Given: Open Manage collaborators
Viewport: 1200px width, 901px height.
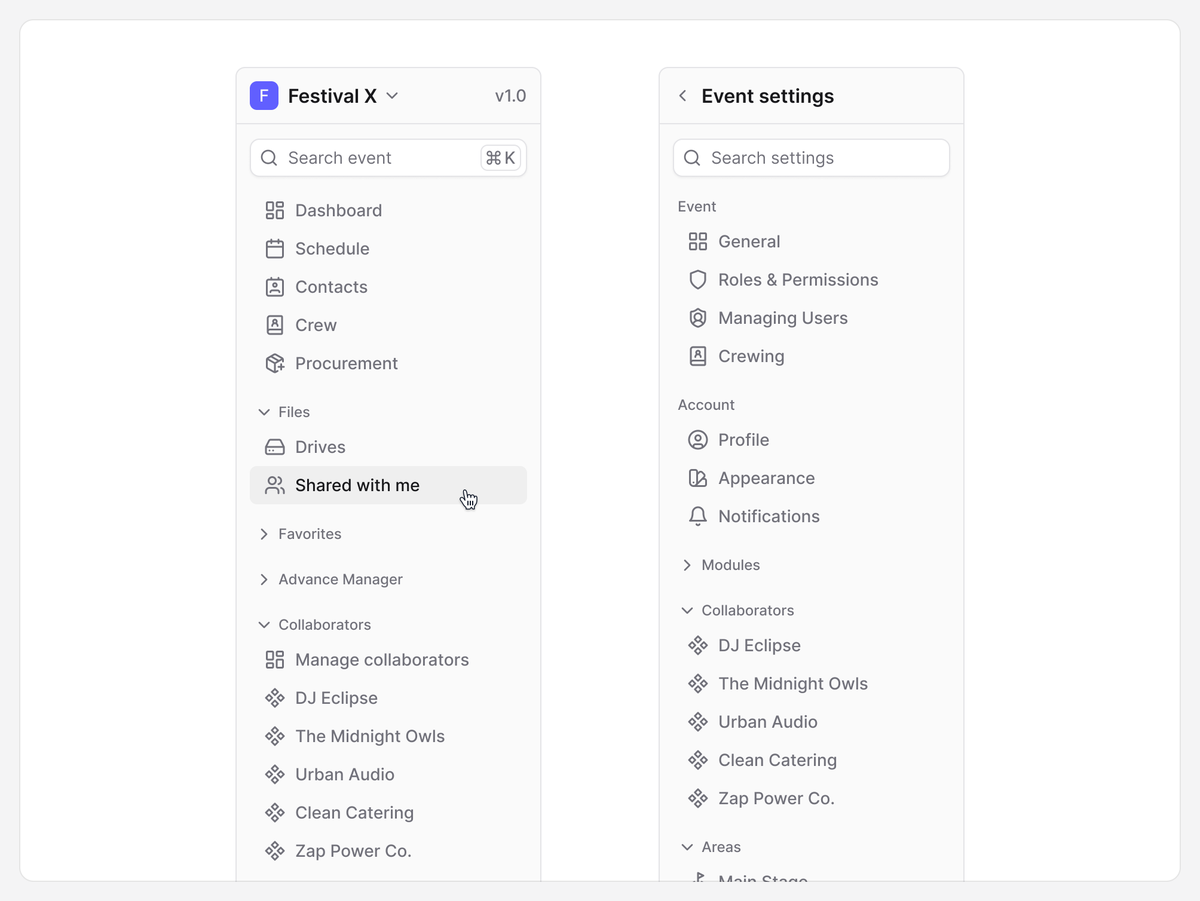Looking at the screenshot, I should 388,660.
